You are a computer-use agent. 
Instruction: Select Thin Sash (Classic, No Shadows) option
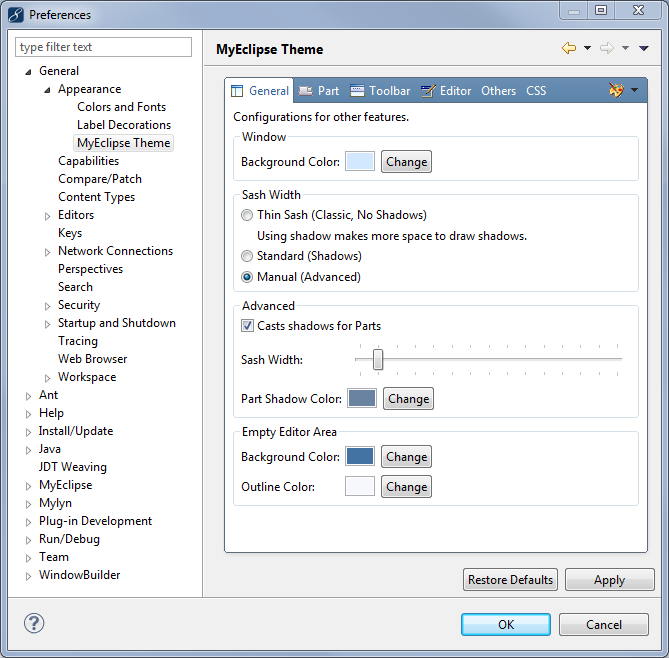247,215
